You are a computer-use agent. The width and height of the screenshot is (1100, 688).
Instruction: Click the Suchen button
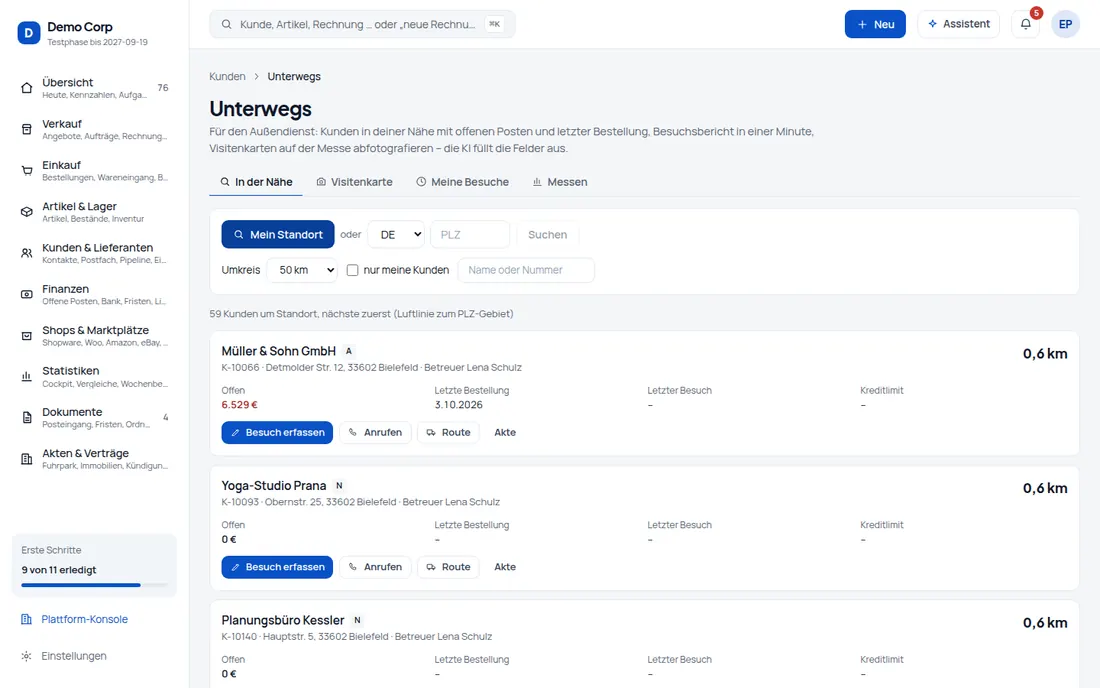pyautogui.click(x=547, y=235)
